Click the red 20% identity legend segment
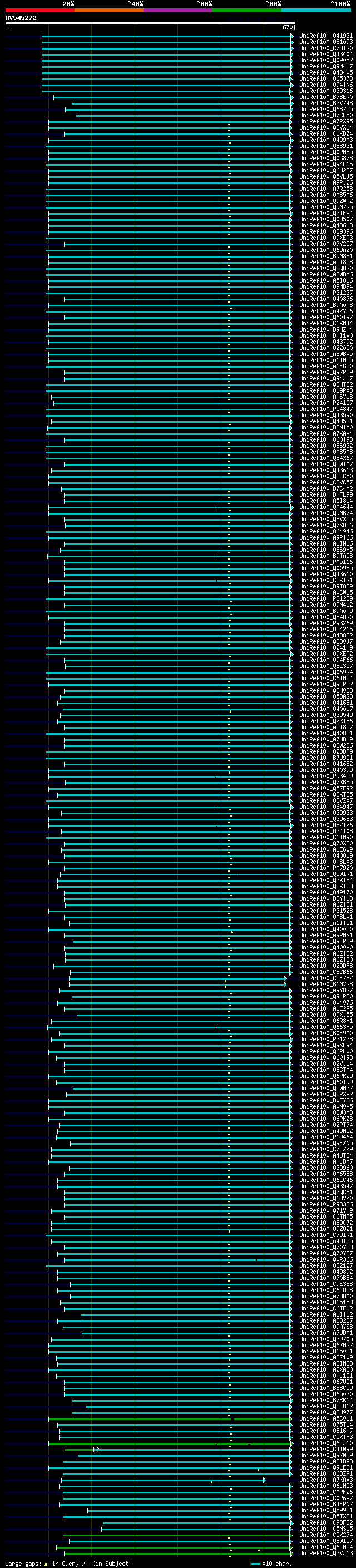Image resolution: width=356 pixels, height=1568 pixels. coord(39,10)
